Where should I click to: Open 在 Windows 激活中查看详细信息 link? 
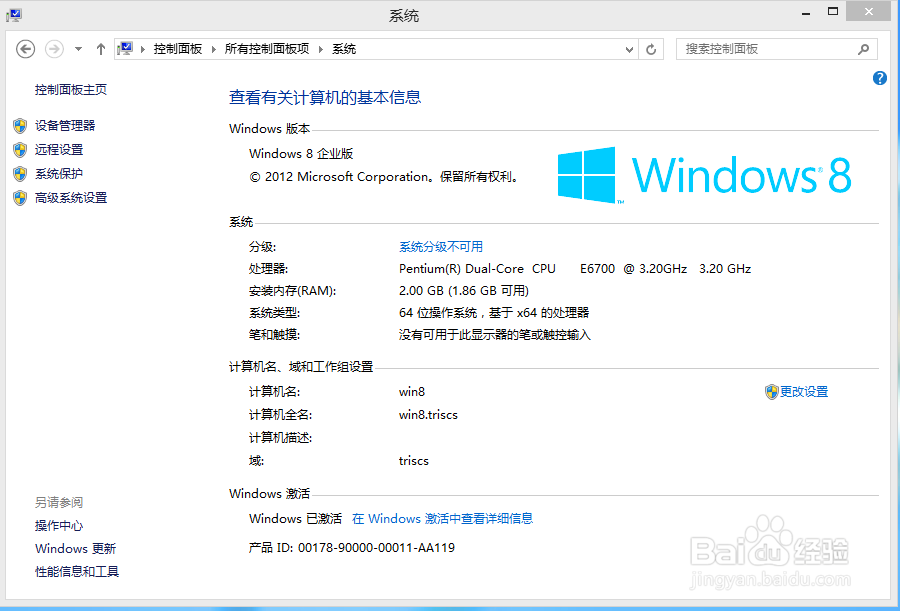[443, 519]
